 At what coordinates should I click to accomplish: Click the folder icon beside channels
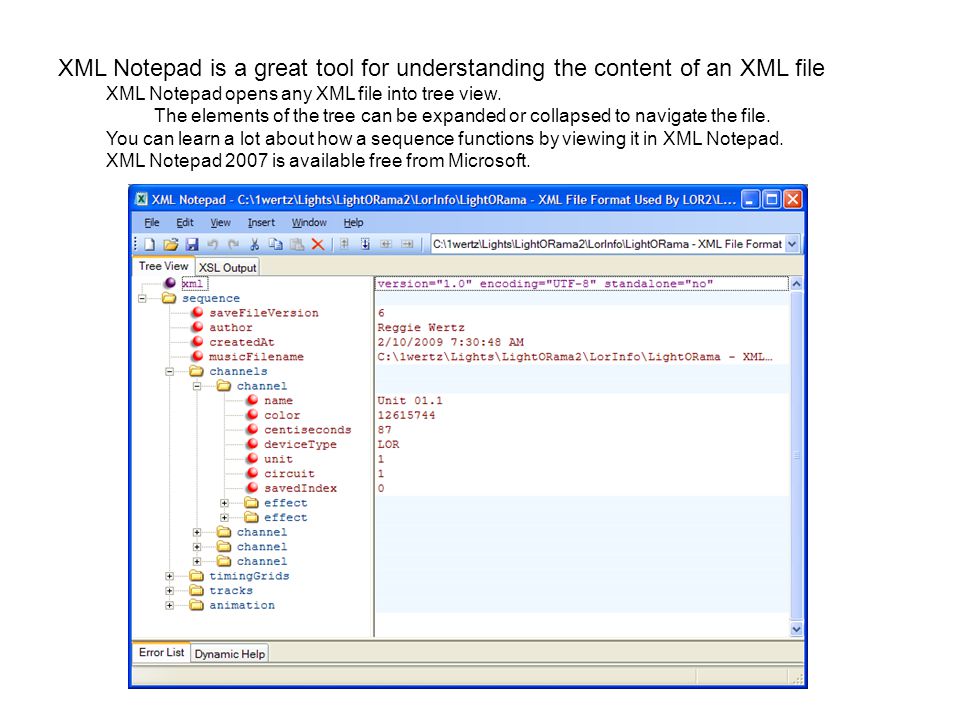pyautogui.click(x=197, y=371)
